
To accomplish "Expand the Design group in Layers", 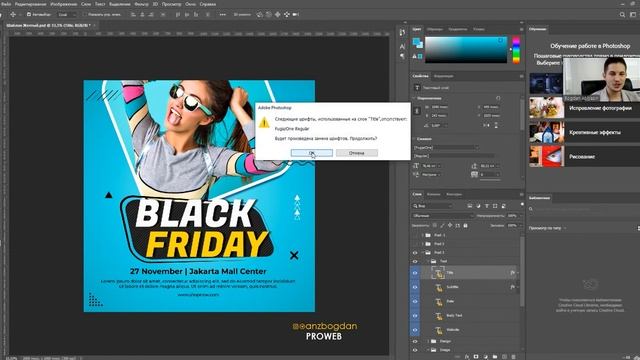I will [428, 341].
